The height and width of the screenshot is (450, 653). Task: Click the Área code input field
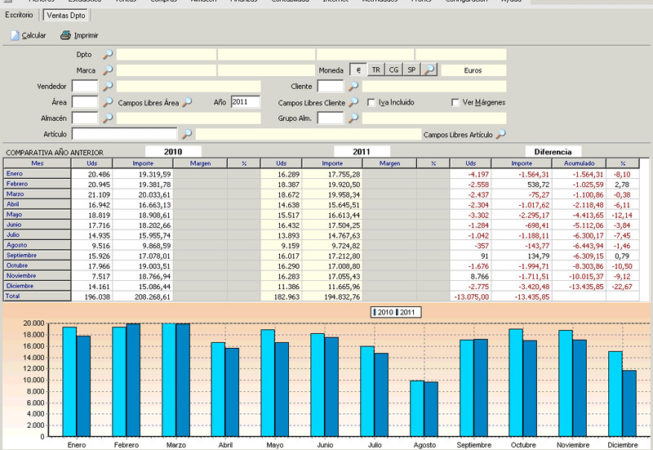click(85, 102)
